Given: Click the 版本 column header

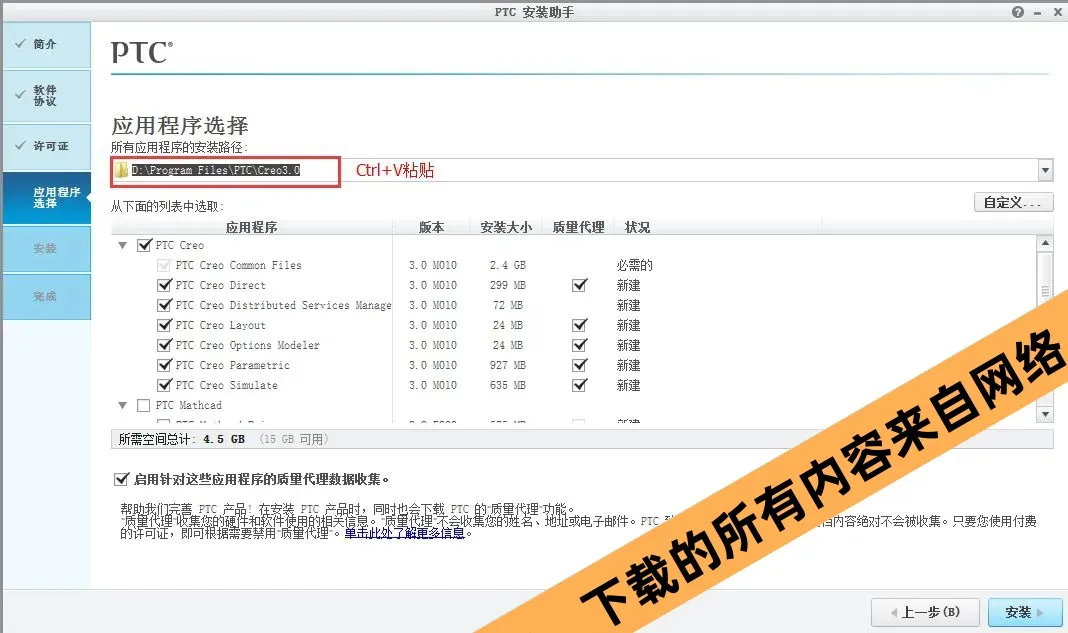Looking at the screenshot, I should coord(431,227).
